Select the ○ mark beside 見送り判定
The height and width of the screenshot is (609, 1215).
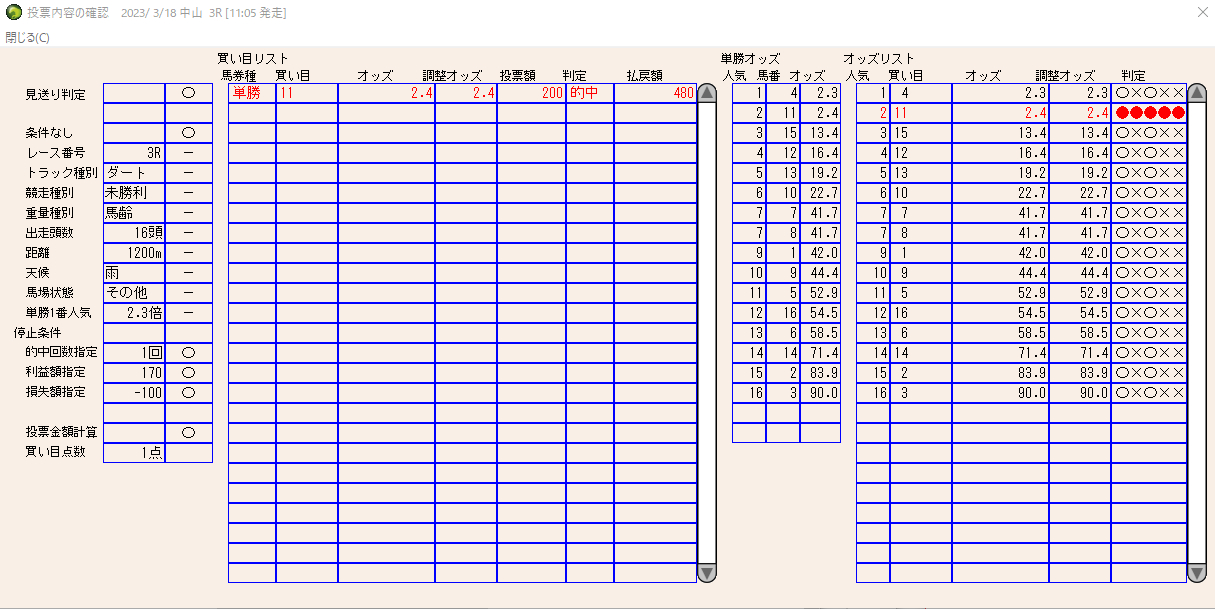click(188, 93)
